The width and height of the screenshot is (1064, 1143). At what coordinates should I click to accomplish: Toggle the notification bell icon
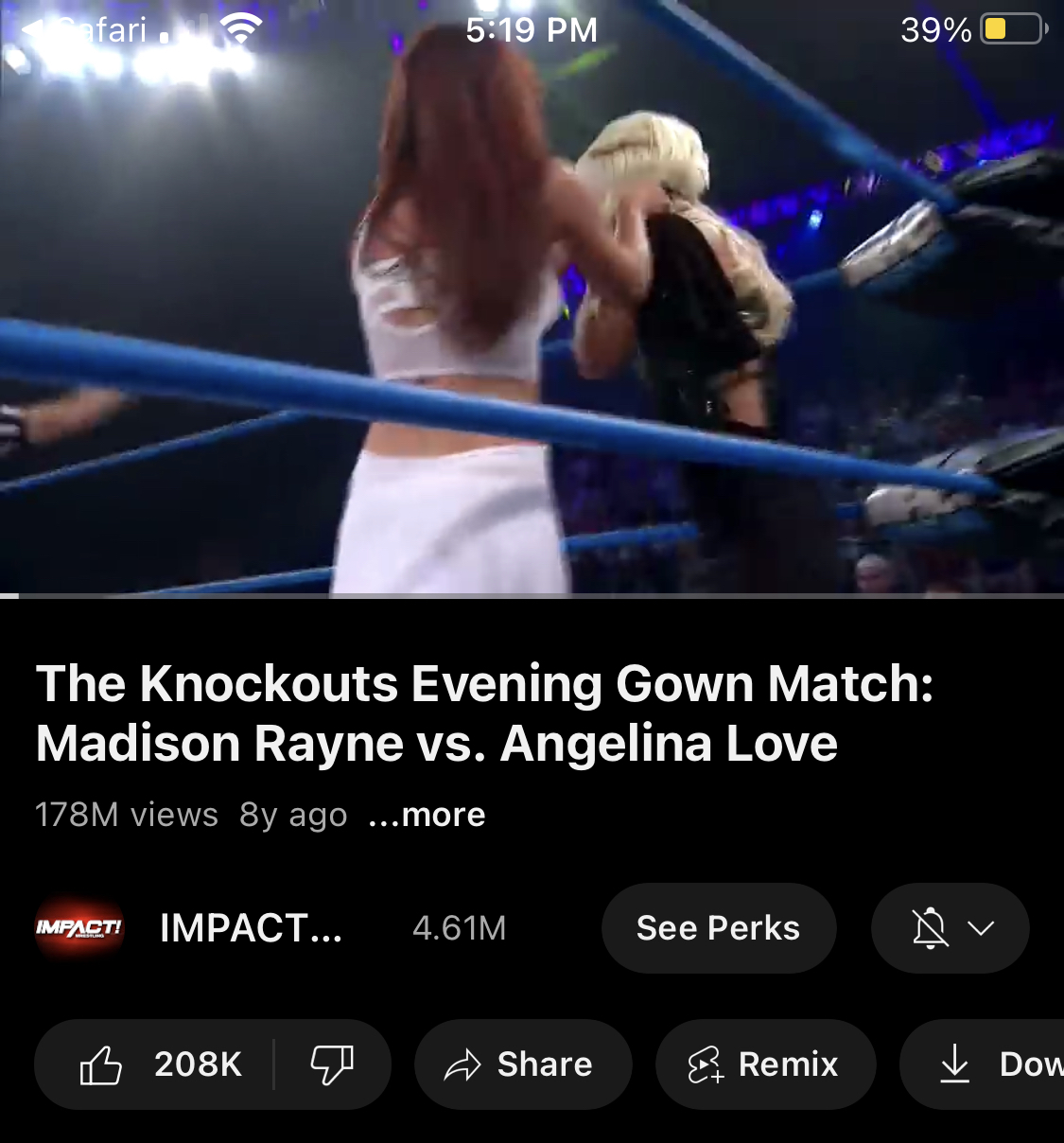pos(931,928)
